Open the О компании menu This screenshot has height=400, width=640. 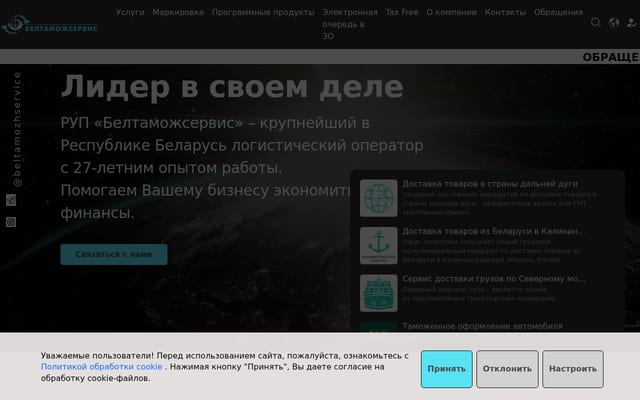coord(451,12)
